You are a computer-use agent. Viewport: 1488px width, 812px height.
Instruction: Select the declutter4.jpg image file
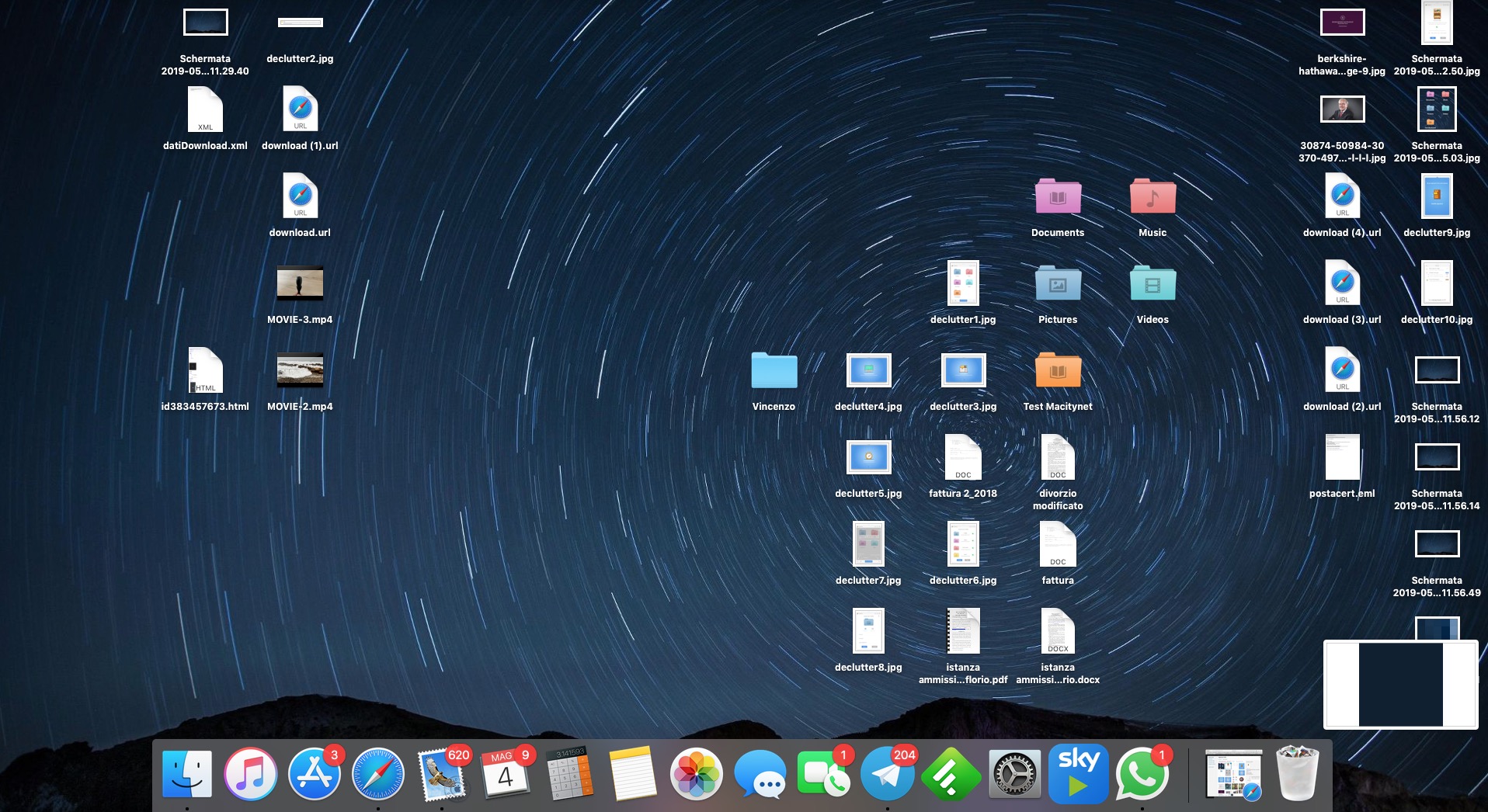tap(868, 371)
